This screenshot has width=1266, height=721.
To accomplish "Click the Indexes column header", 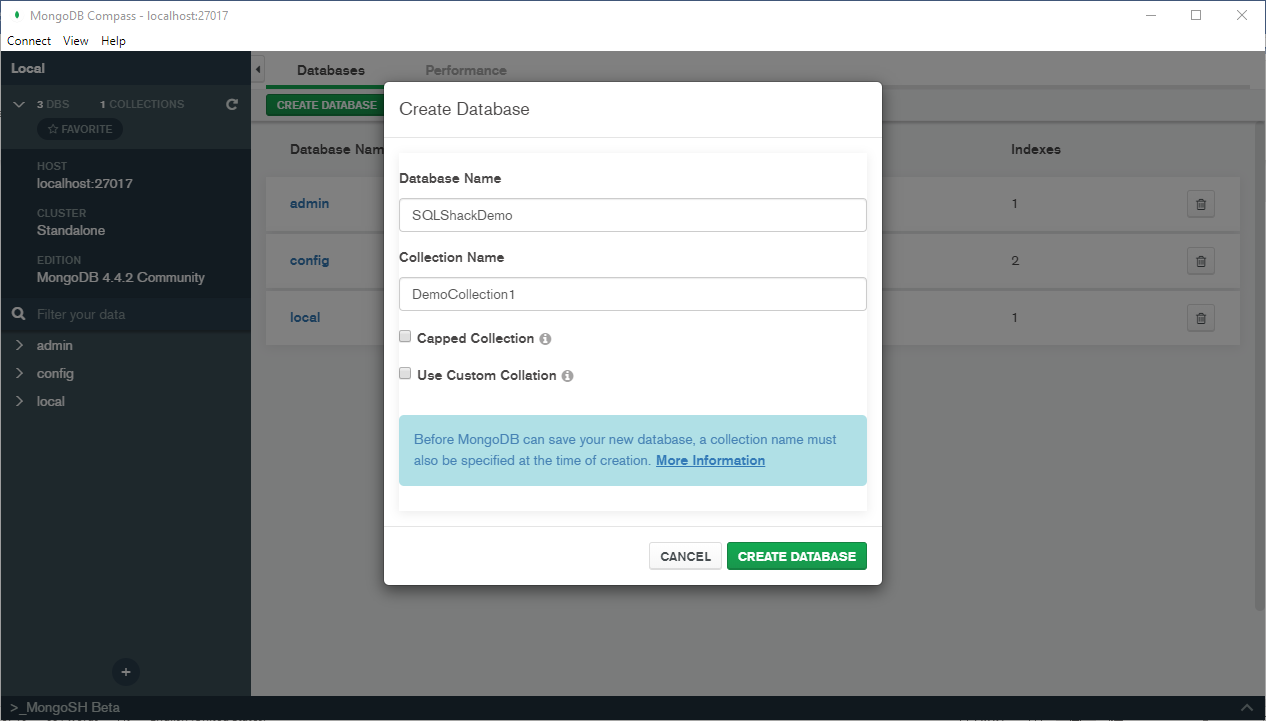I will pos(1036,150).
